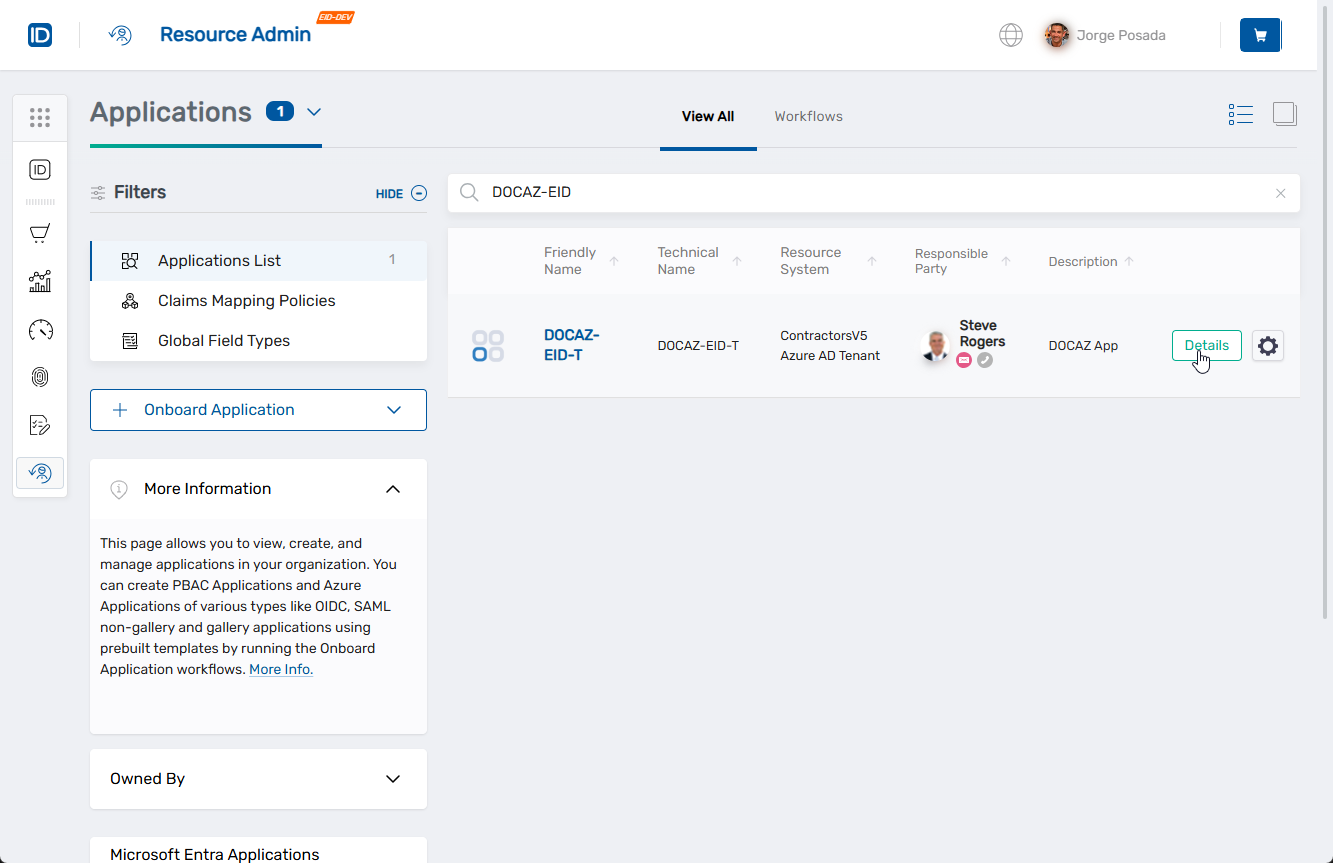The image size is (1333, 863).
Task: Click the globe language icon
Action: pos(1011,35)
